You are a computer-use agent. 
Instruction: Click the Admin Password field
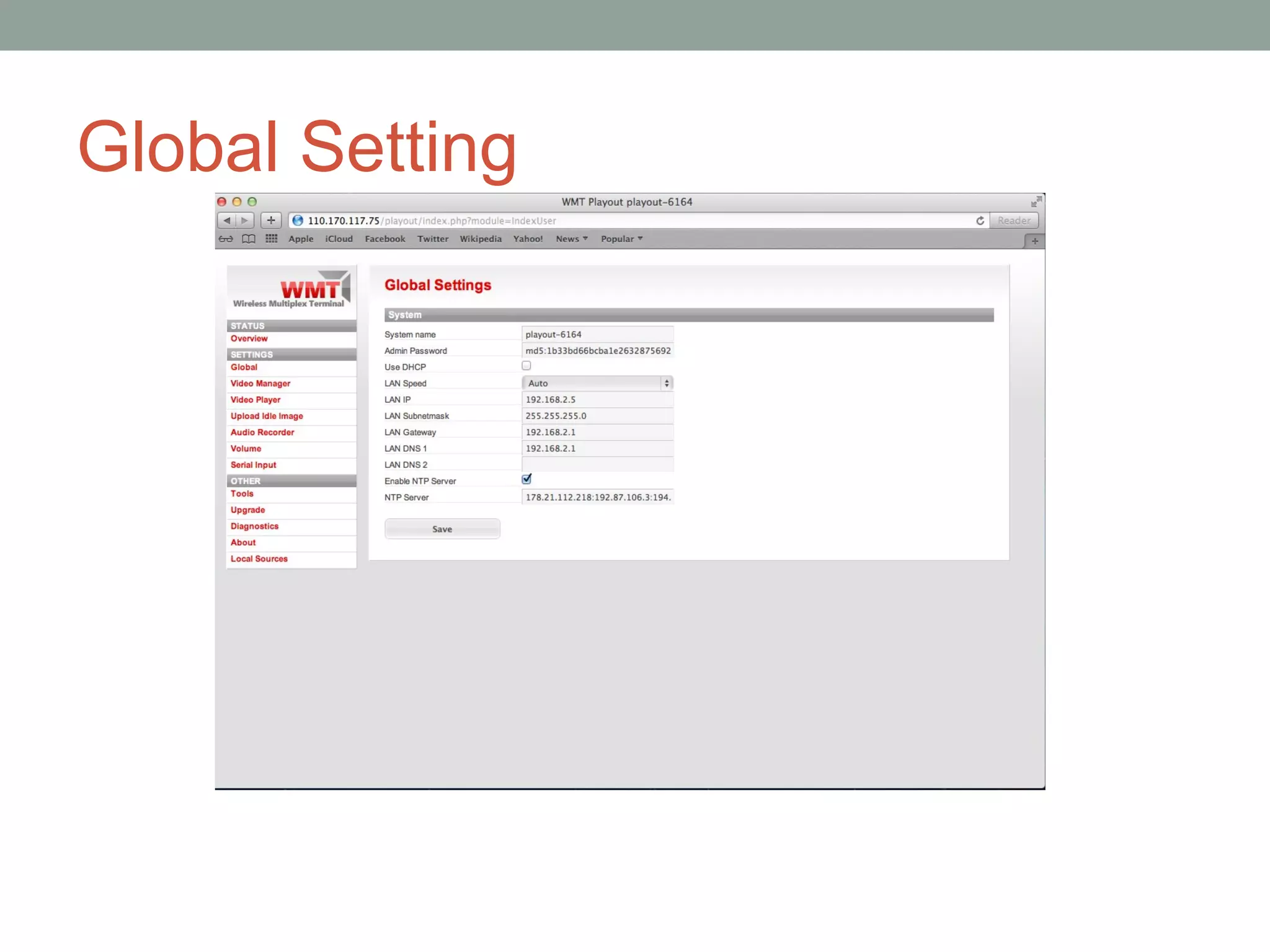click(598, 351)
